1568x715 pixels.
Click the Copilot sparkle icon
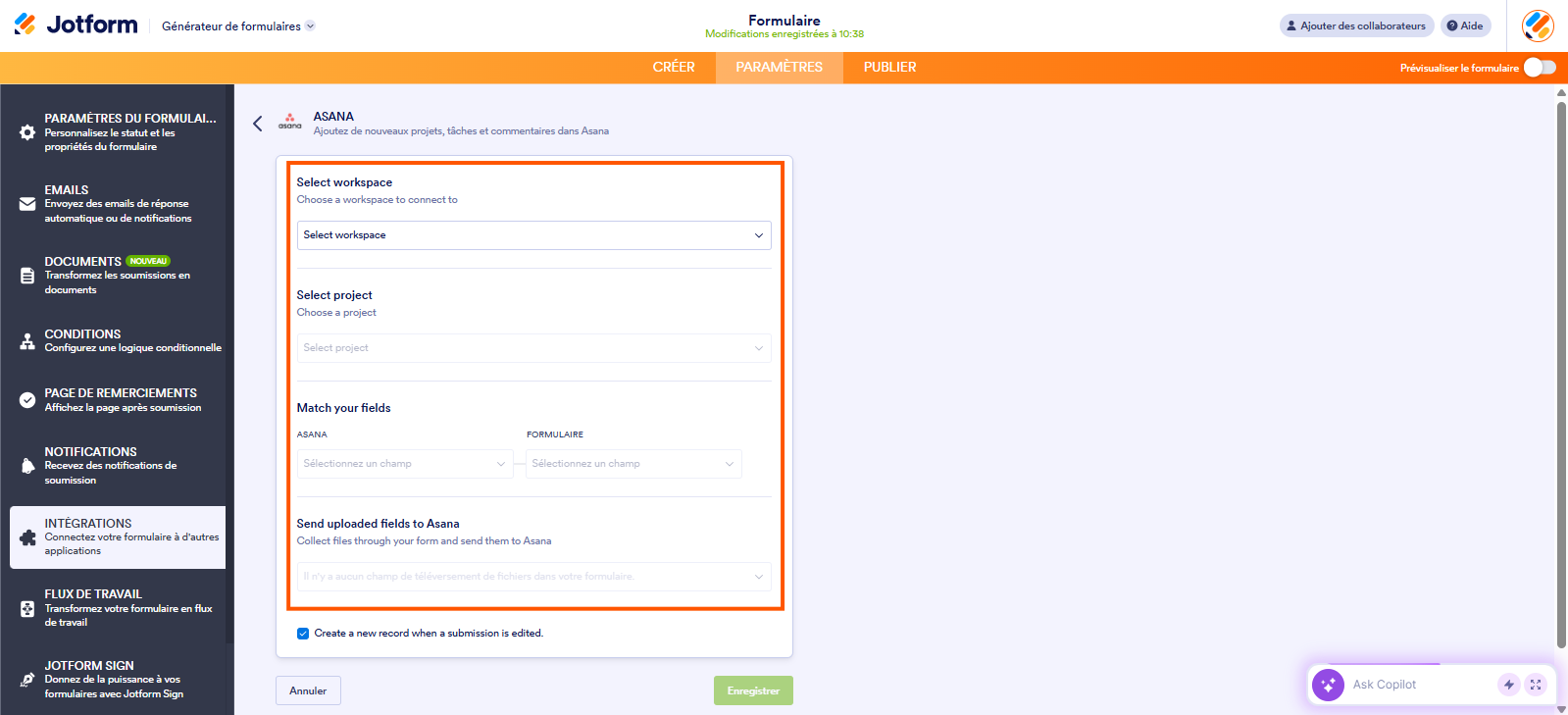click(1328, 685)
